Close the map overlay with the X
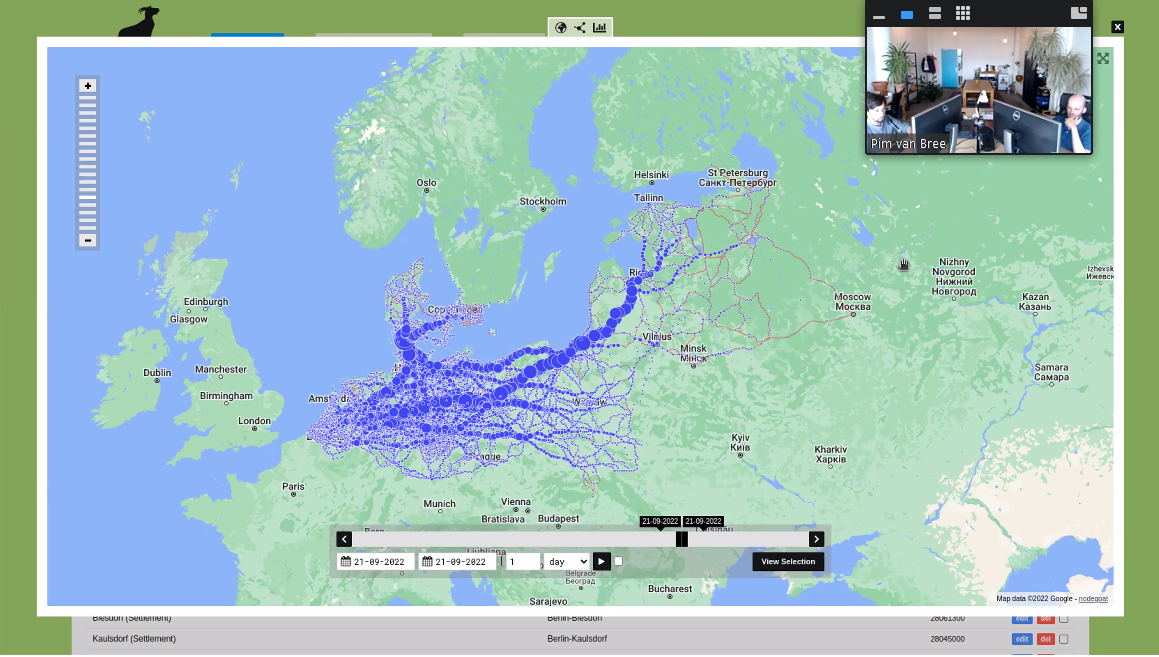This screenshot has height=657, width=1159. coord(1118,27)
